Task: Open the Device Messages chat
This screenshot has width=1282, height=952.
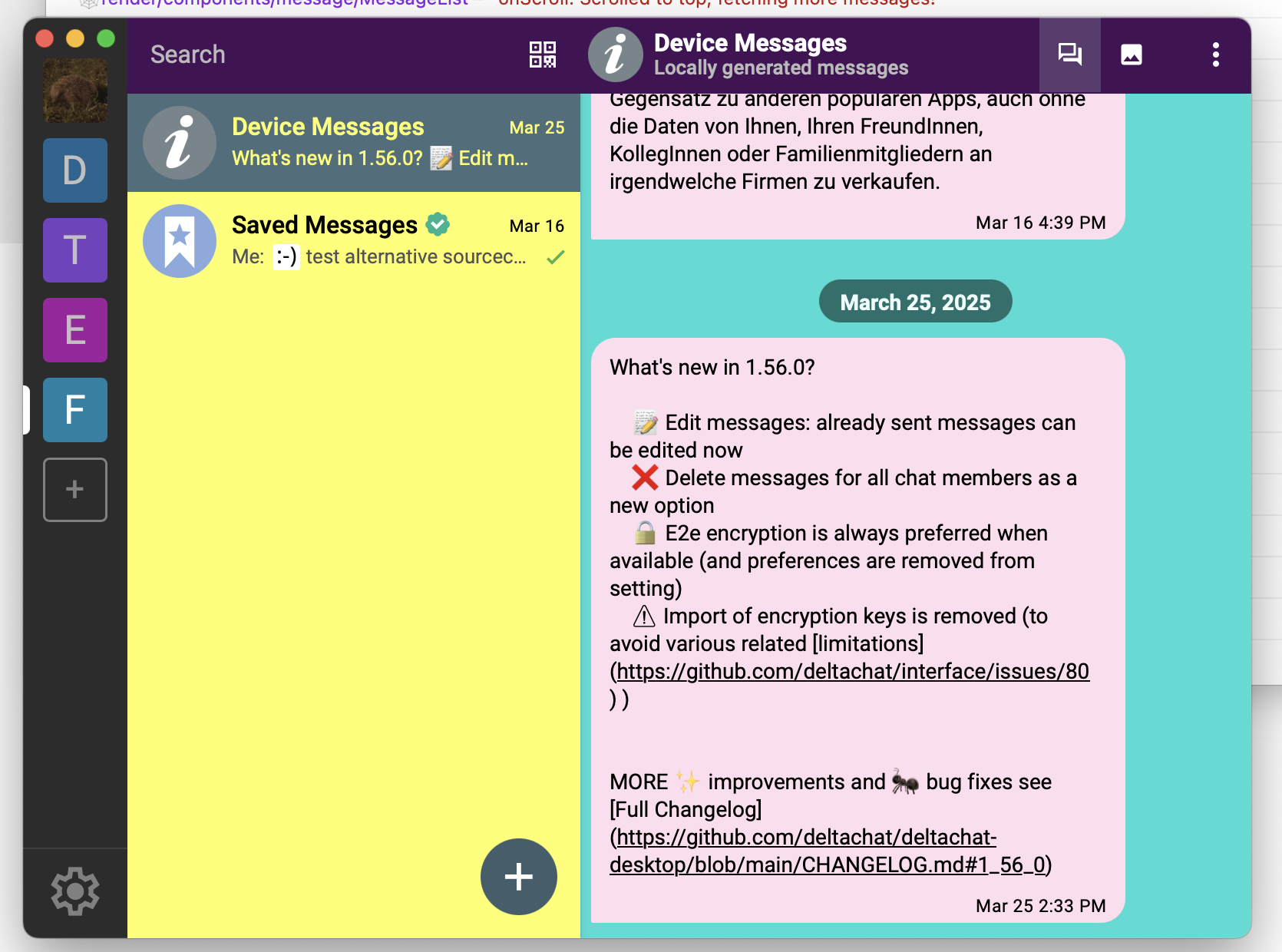Action: [353, 143]
